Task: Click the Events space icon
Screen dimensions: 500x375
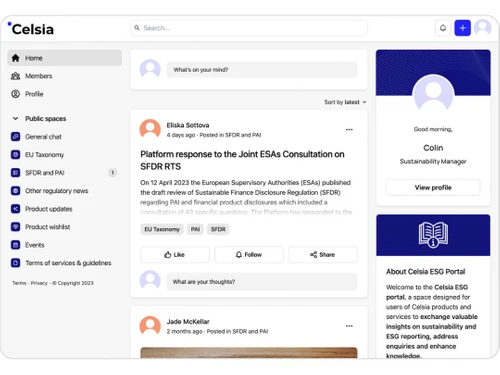Action: pos(15,245)
